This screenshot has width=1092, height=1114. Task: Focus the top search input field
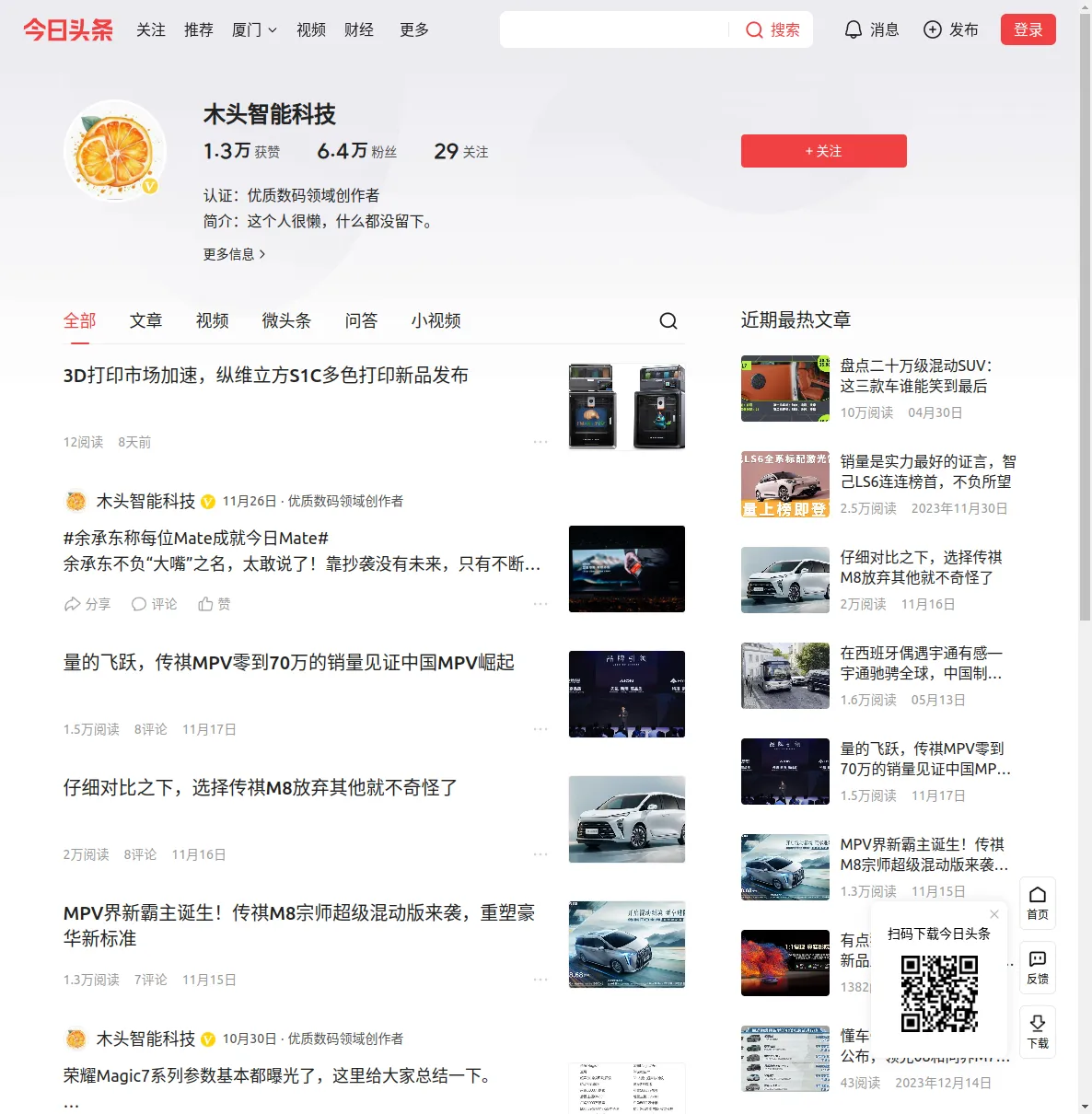[x=614, y=29]
